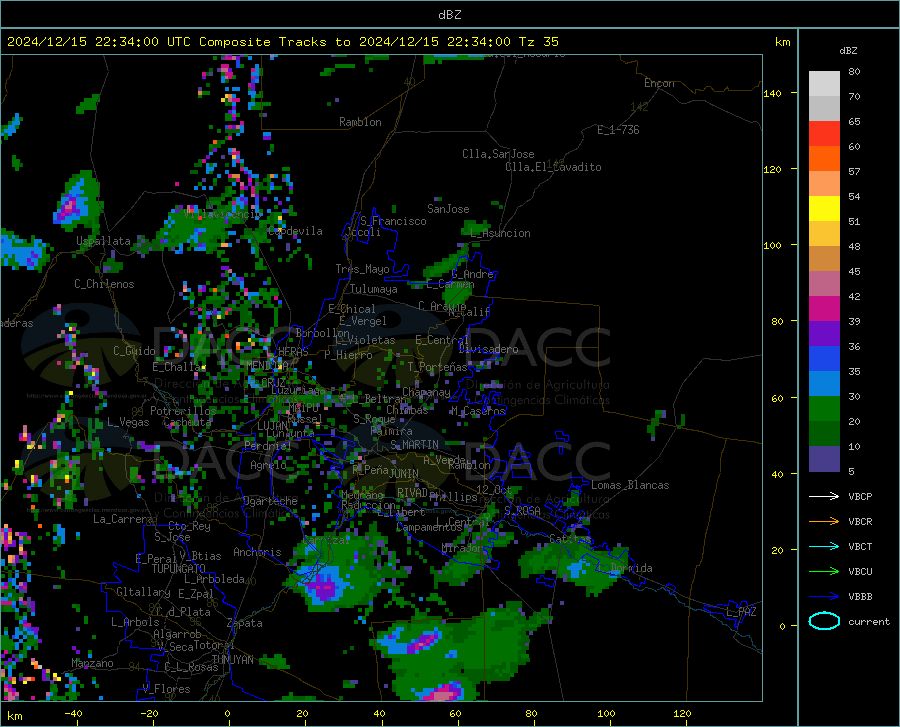The height and width of the screenshot is (727, 900).
Task: Click the 'dBZ' title at top center
Action: 449,15
